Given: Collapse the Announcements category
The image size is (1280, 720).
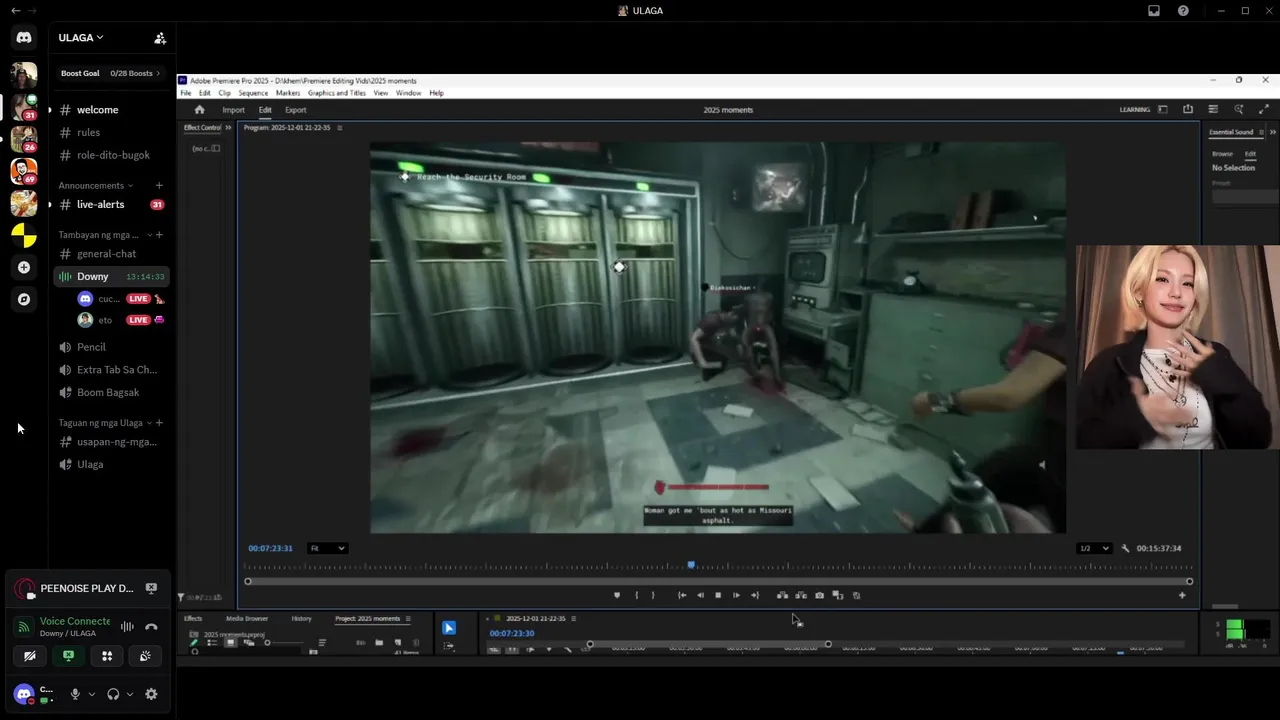Looking at the screenshot, I should point(96,185).
